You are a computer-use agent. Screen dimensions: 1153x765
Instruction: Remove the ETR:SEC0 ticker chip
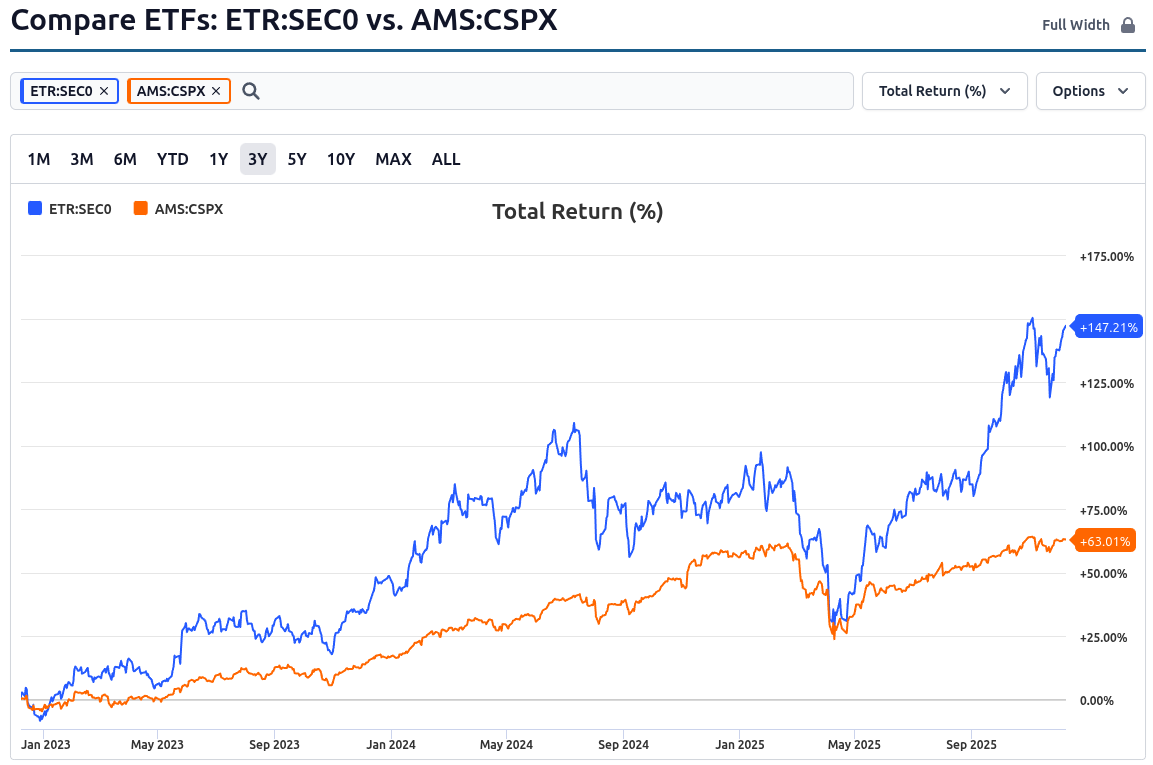(103, 90)
